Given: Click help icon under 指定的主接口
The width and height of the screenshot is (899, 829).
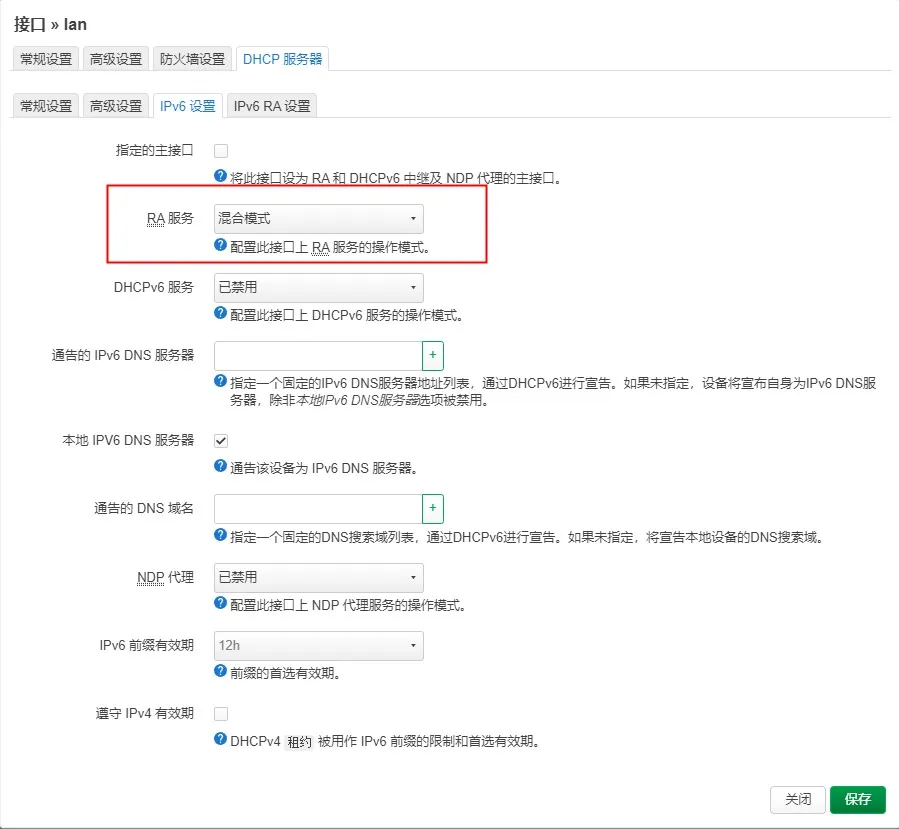Looking at the screenshot, I should 221,176.
